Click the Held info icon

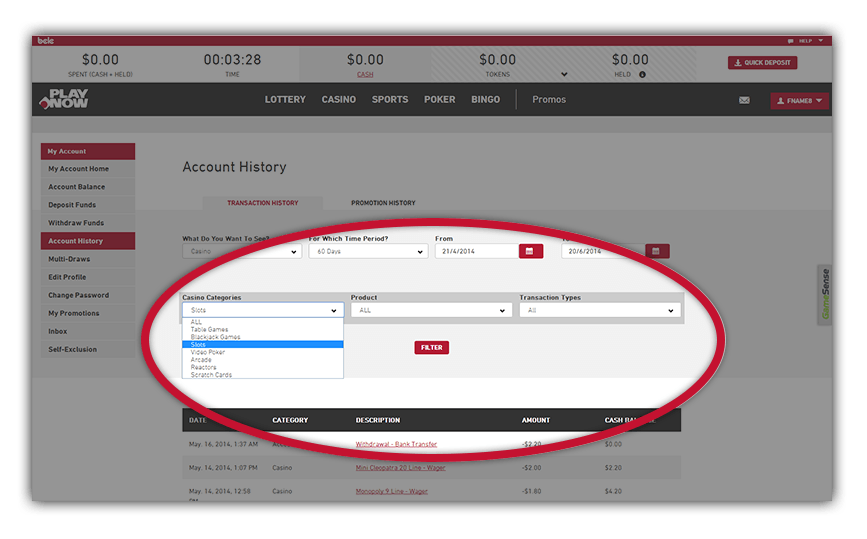(643, 75)
